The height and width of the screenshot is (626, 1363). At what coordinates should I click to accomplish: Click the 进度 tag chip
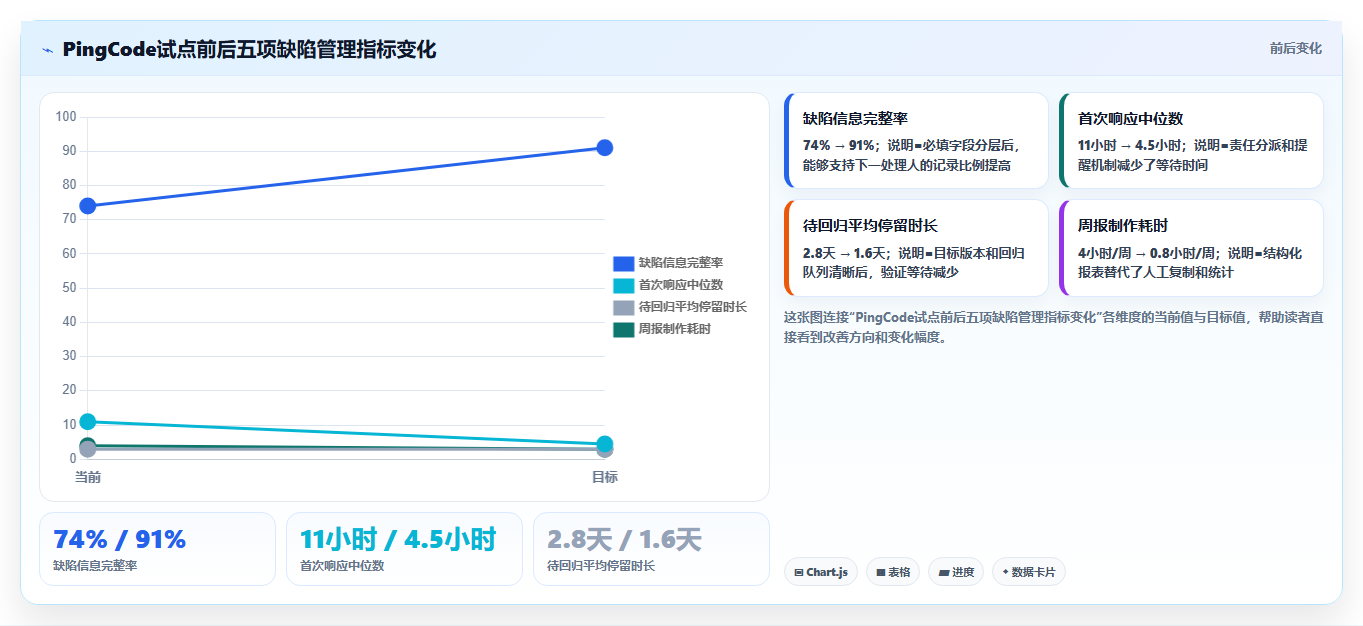(x=956, y=572)
